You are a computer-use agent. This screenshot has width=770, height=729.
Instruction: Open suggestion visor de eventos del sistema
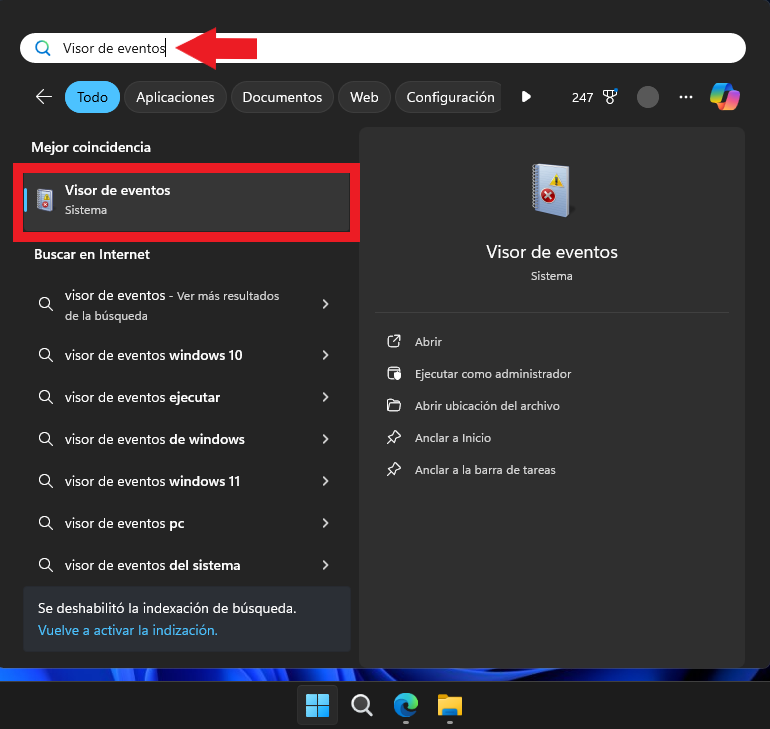click(x=187, y=565)
